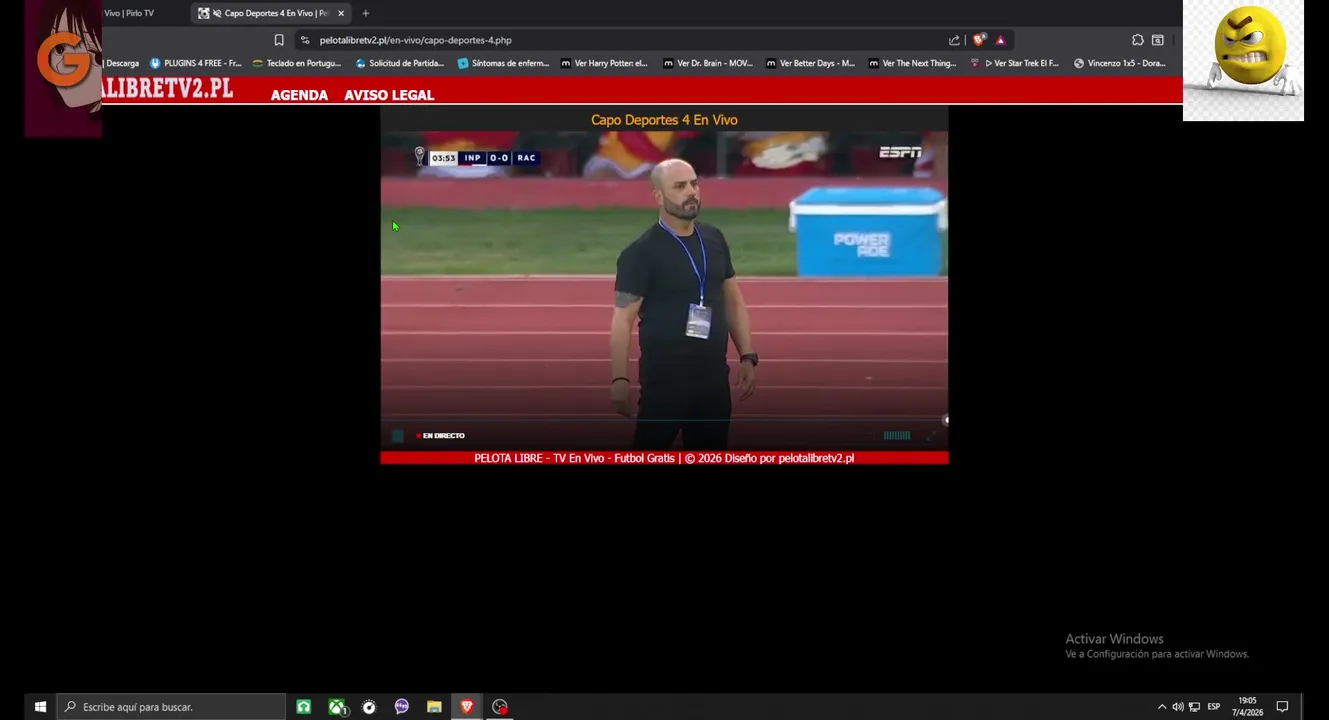Open network settings in system tray
The image size is (1329, 720).
tap(1194, 707)
